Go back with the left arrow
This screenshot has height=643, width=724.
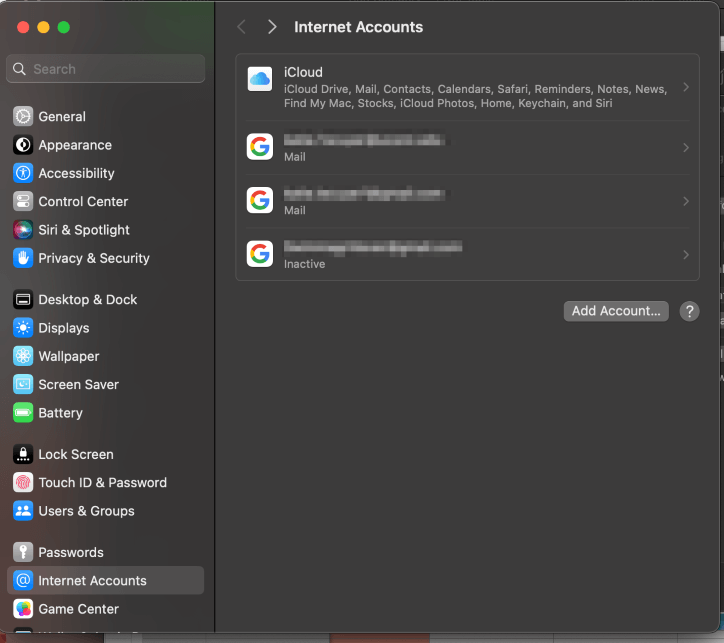click(x=241, y=27)
